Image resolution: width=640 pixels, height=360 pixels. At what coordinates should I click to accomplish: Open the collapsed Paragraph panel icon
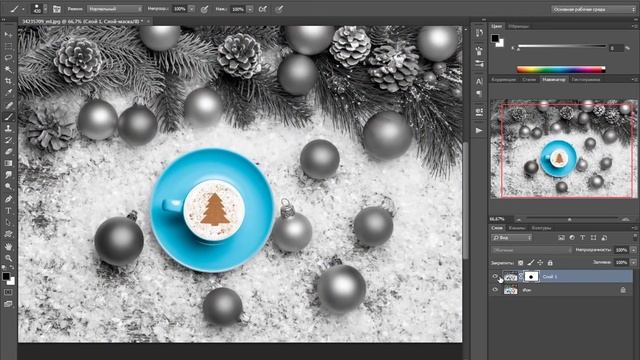click(x=479, y=93)
